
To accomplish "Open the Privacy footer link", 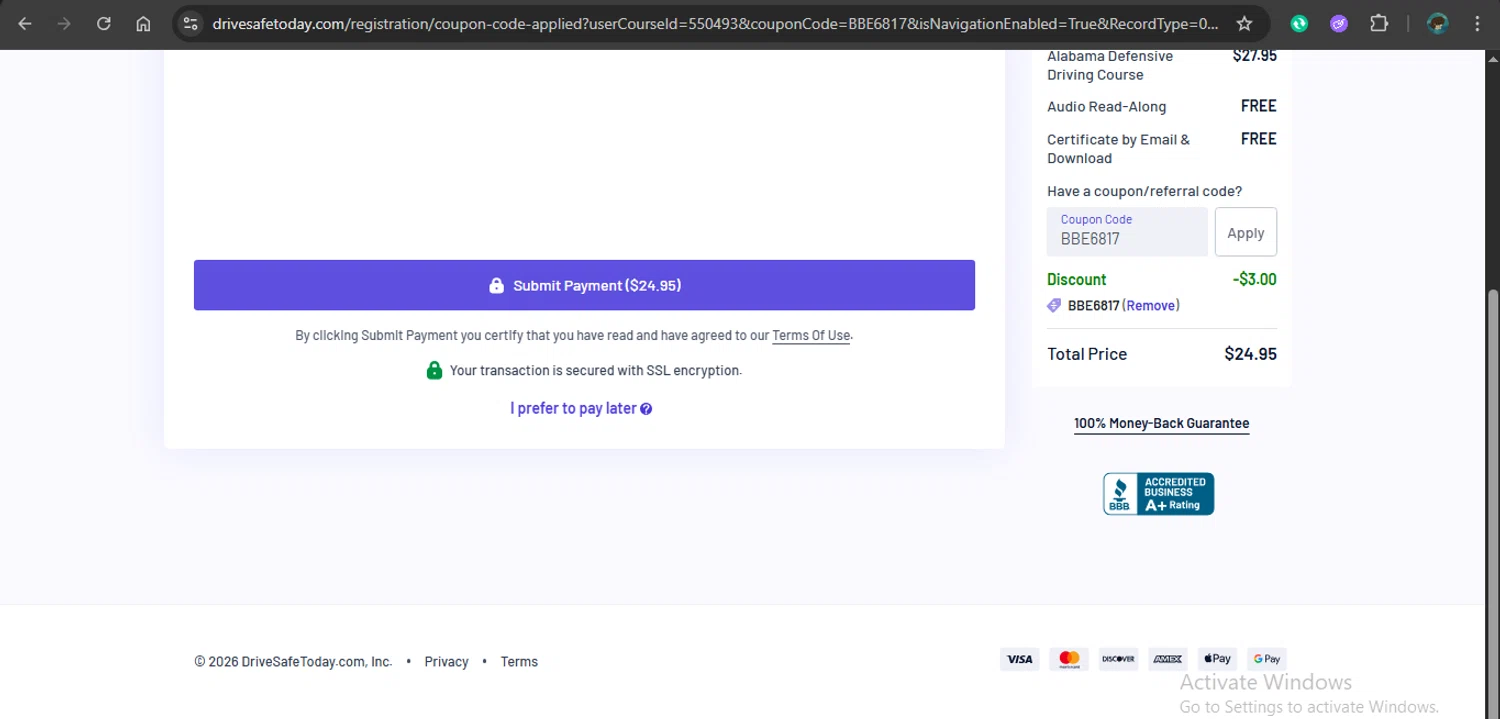I will 446,662.
